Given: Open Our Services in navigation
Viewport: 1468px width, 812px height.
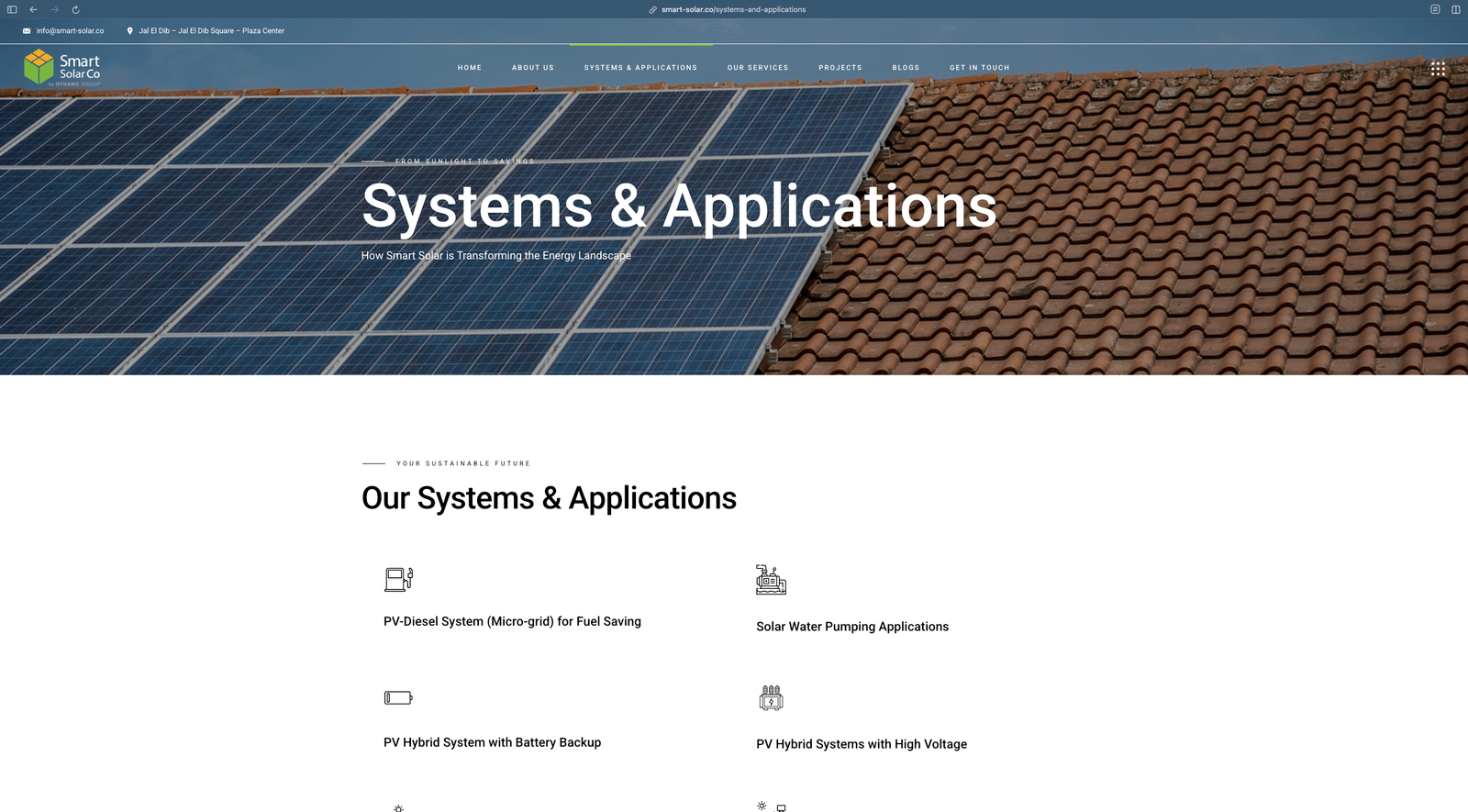Looking at the screenshot, I should pyautogui.click(x=757, y=68).
